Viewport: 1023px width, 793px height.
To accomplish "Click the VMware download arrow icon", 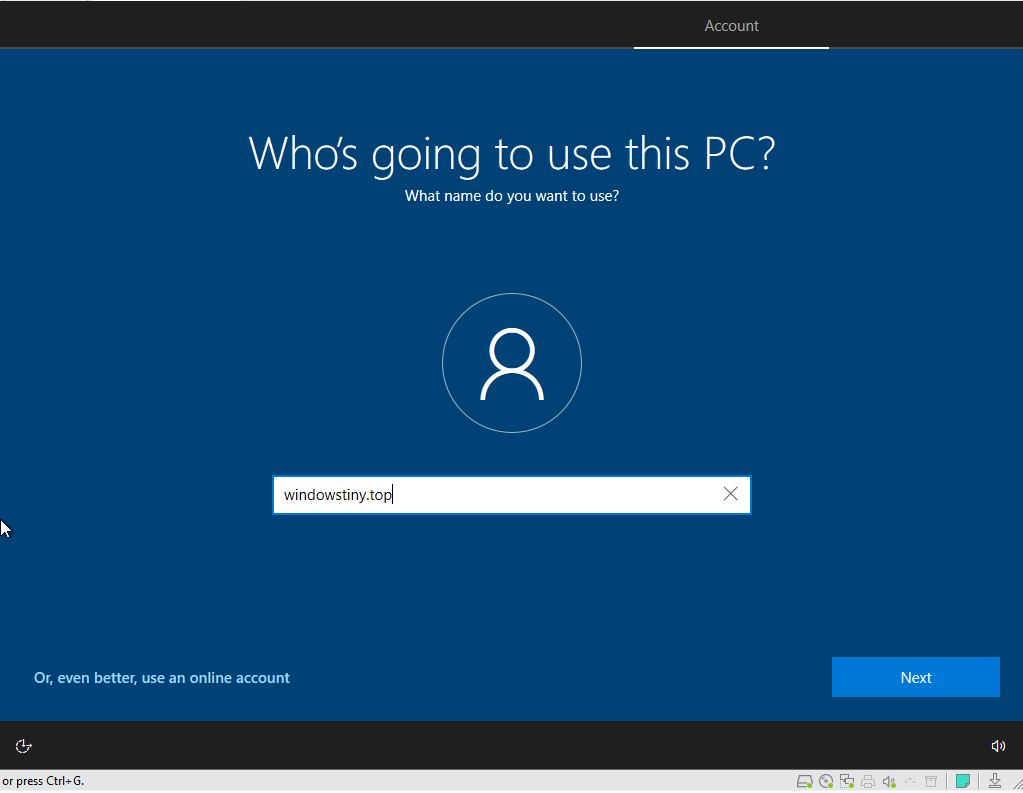I will [994, 781].
